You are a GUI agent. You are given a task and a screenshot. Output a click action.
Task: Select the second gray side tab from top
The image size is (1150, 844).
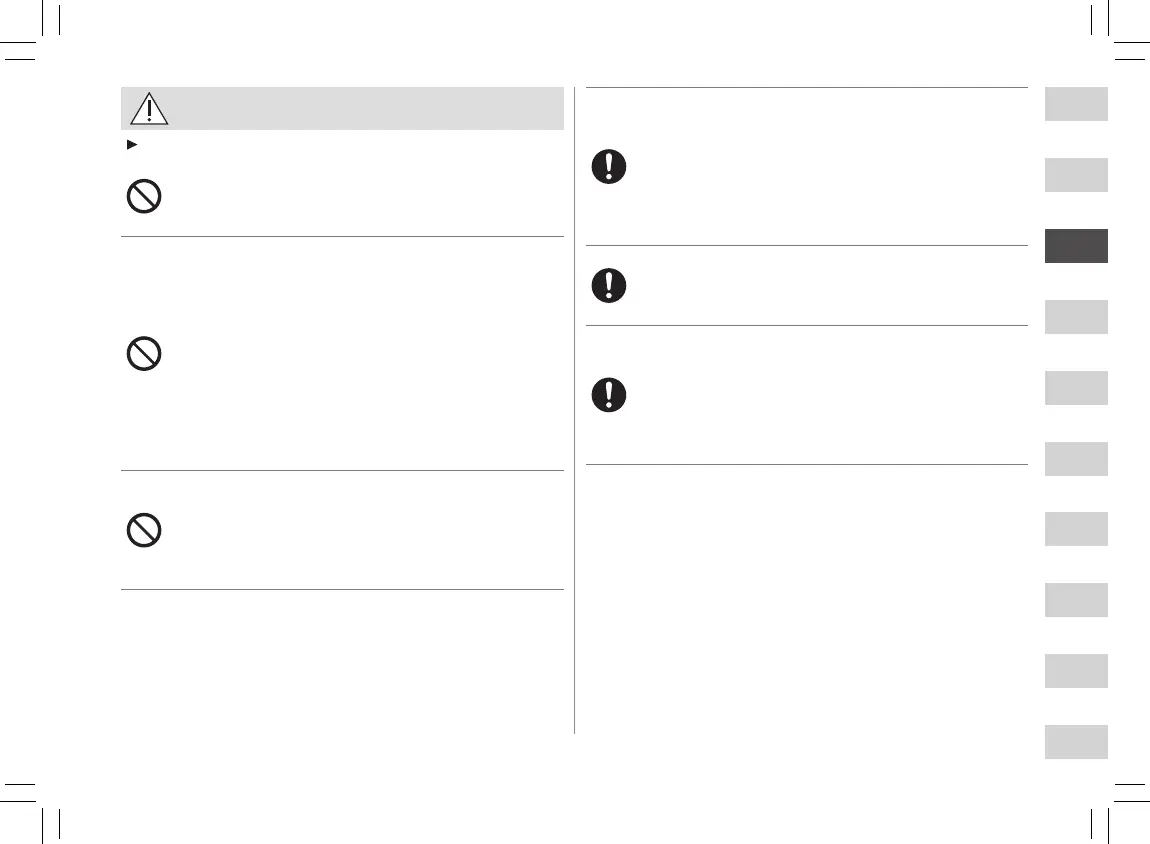tap(1076, 175)
